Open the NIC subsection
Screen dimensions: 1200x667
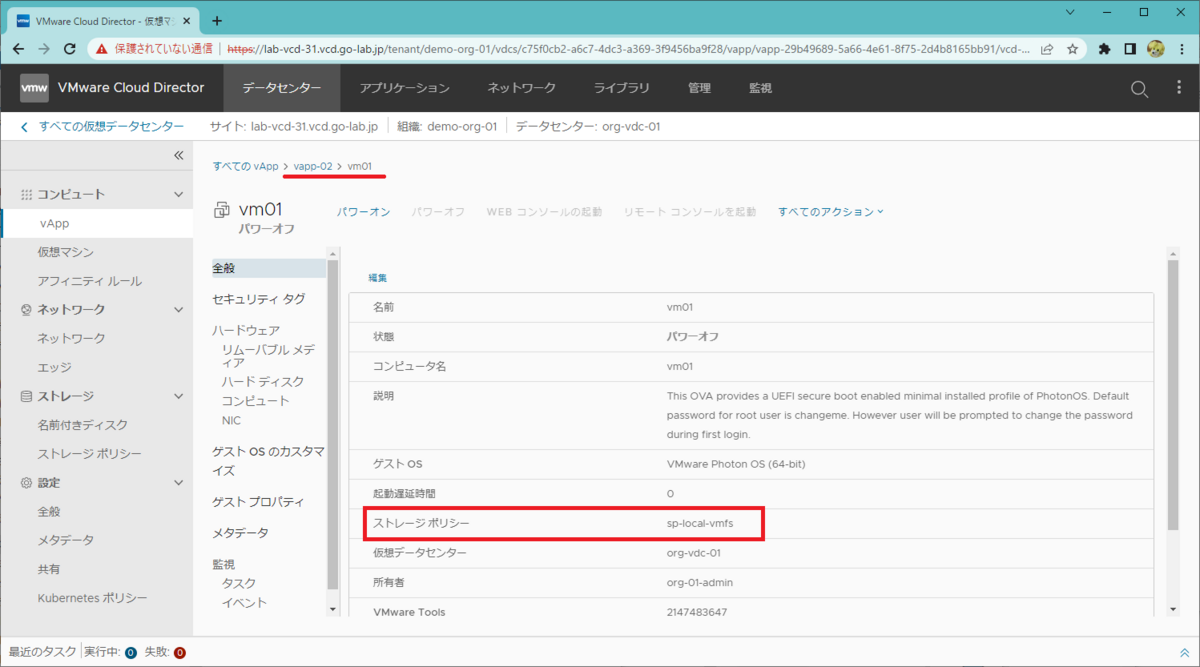[231, 421]
